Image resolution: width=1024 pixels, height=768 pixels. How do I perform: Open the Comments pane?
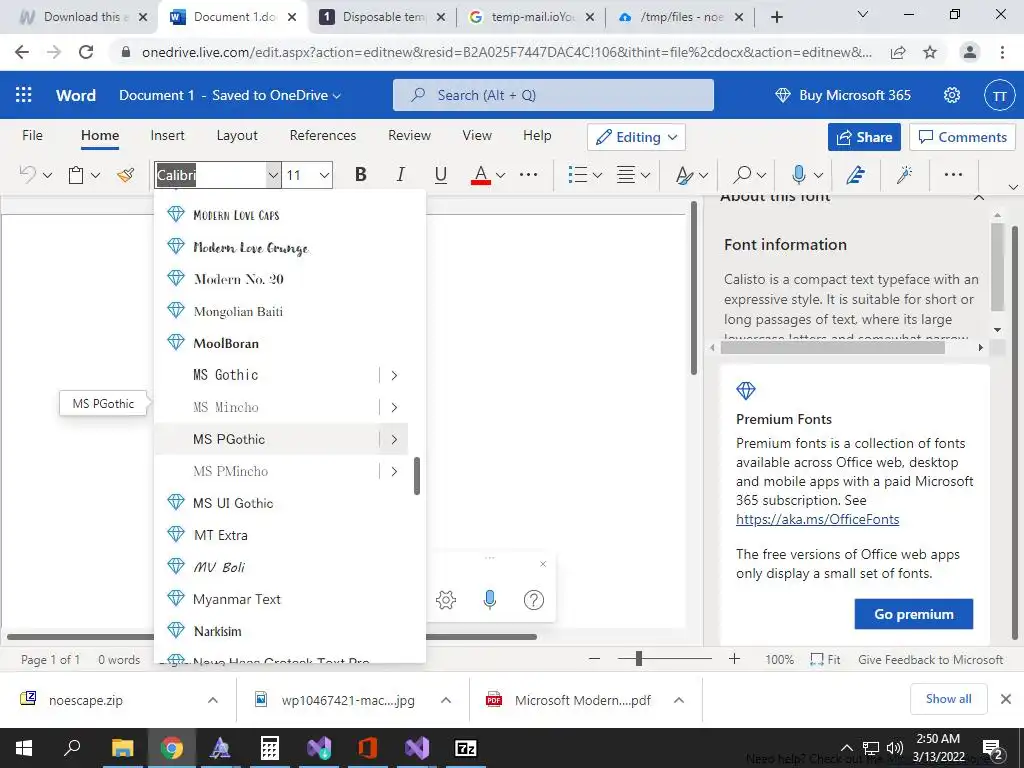coord(963,137)
